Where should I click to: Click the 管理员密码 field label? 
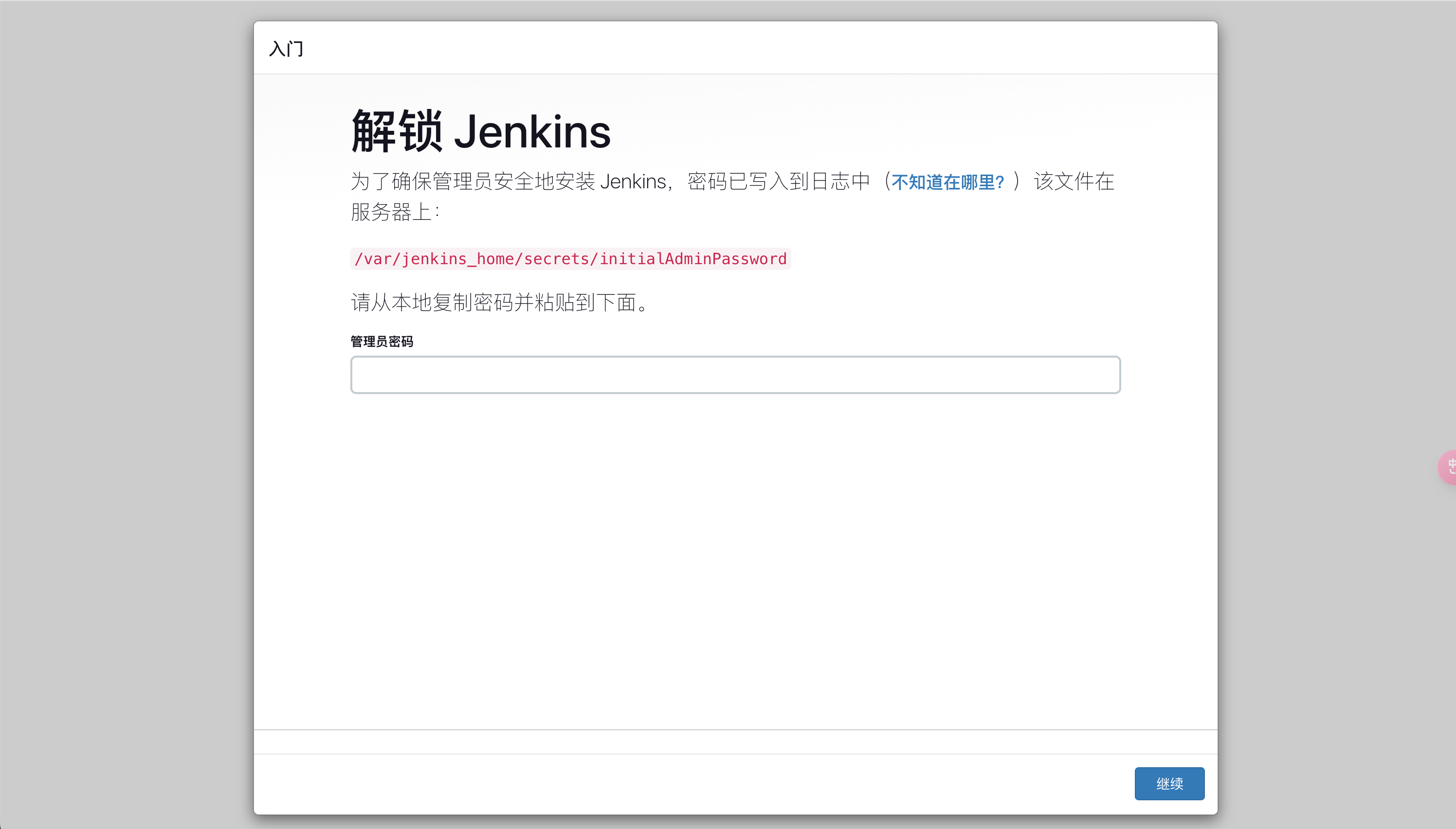point(382,342)
